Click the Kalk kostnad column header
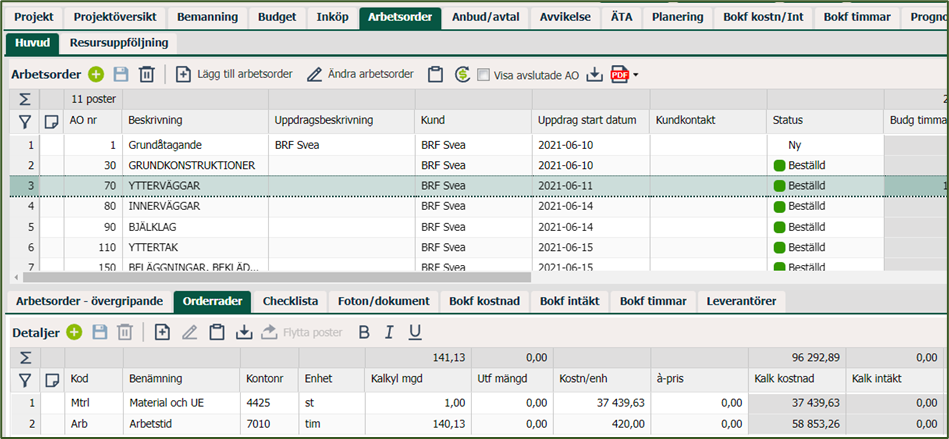Viewport: 949px width, 439px height. click(797, 379)
